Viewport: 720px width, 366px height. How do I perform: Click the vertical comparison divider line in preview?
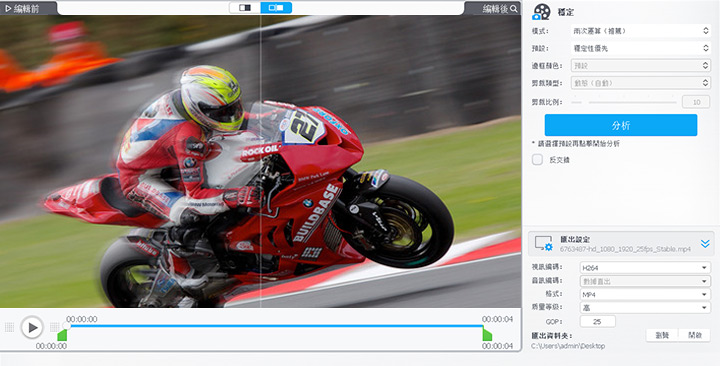tap(260, 161)
